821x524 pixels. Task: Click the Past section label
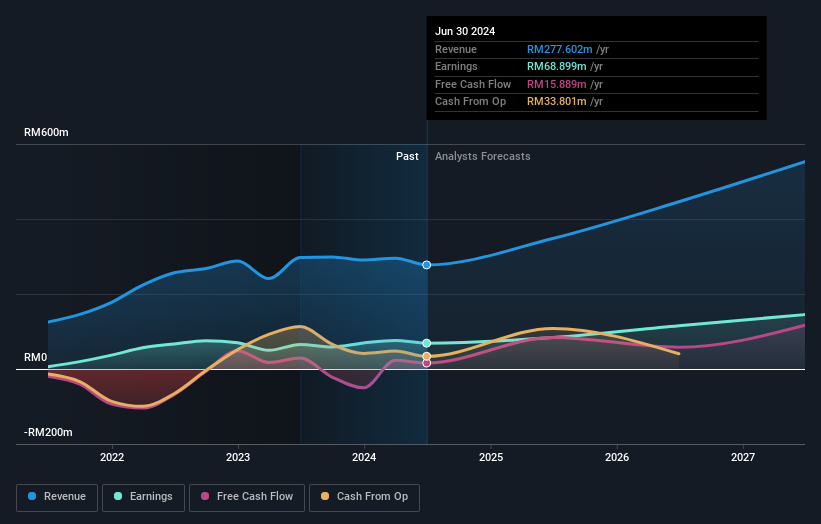point(407,157)
